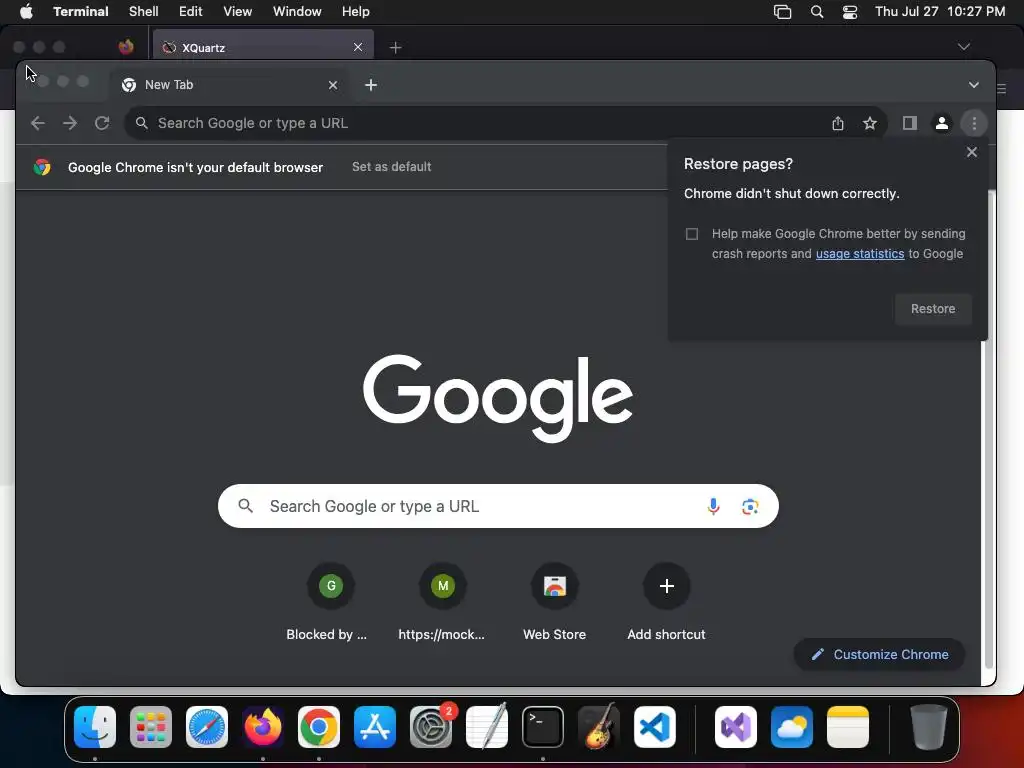Click the Firefox icon in background window

126,47
